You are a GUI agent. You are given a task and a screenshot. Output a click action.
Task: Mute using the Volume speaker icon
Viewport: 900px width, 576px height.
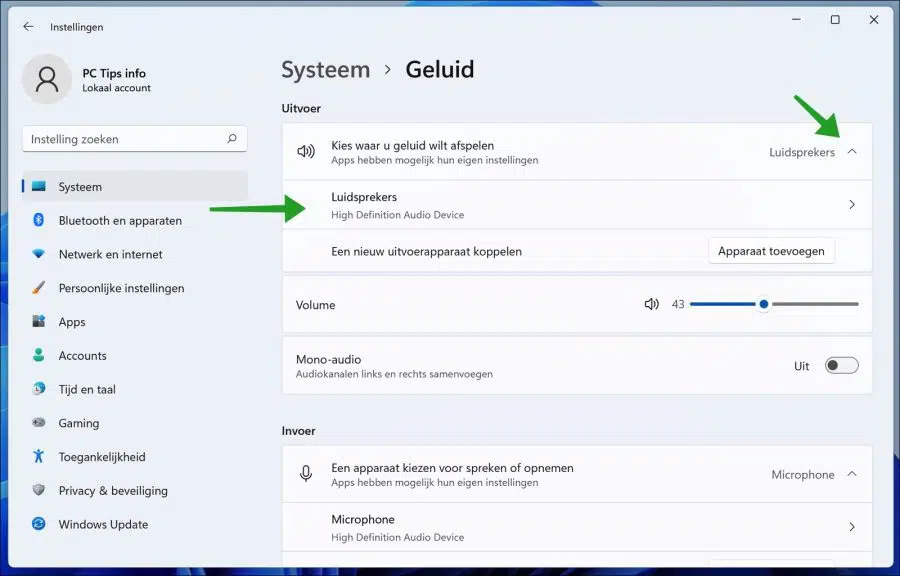tap(651, 304)
